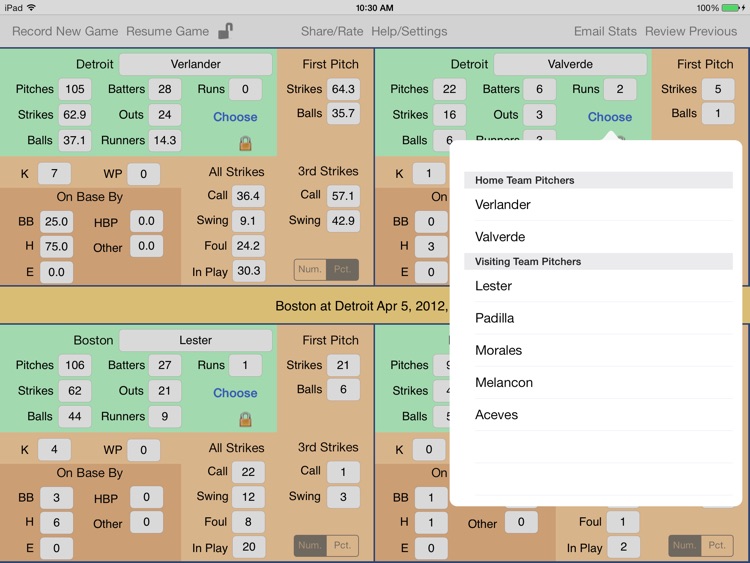Tap Verlander's 3rd Strikes Swing 42.9
Image resolution: width=750 pixels, height=563 pixels.
(343, 221)
